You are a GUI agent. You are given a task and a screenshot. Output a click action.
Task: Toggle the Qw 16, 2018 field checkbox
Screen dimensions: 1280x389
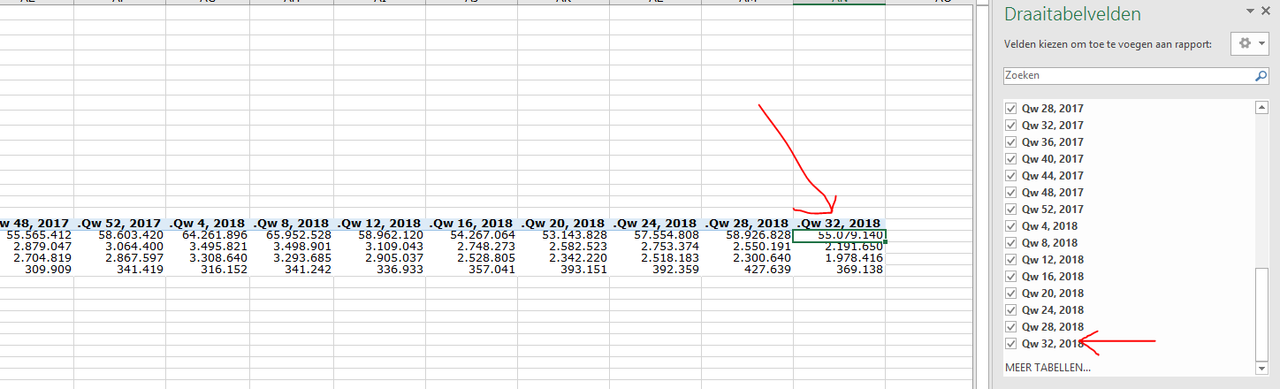tap(1012, 276)
